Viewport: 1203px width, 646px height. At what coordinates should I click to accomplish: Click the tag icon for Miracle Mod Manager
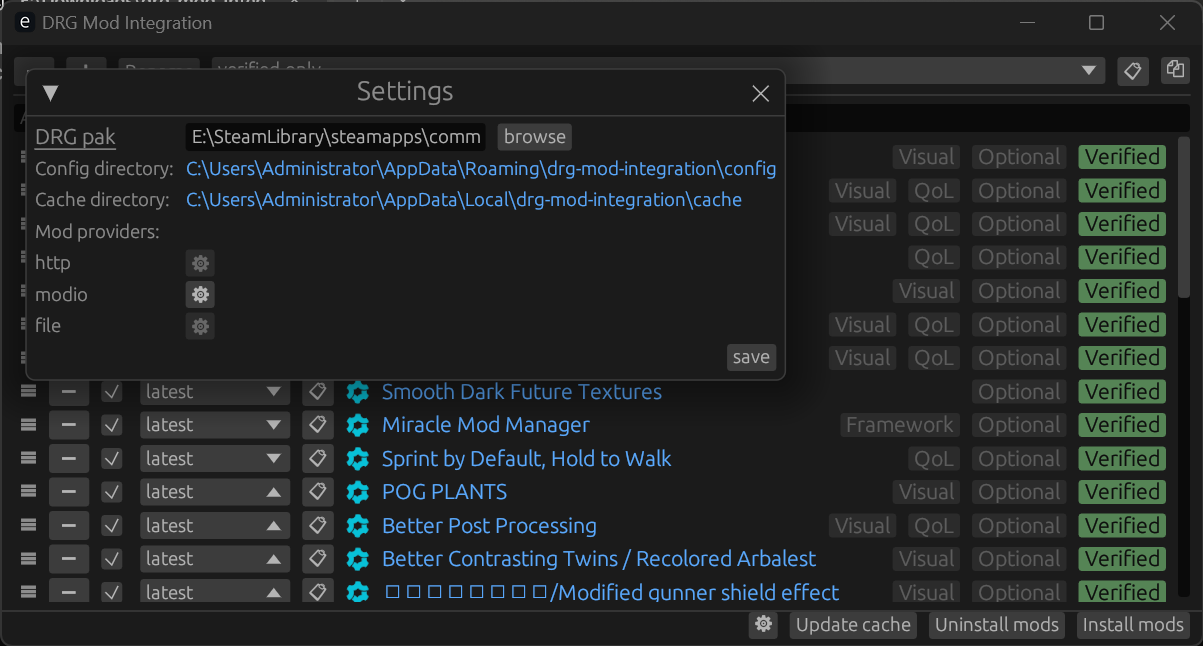tap(318, 425)
